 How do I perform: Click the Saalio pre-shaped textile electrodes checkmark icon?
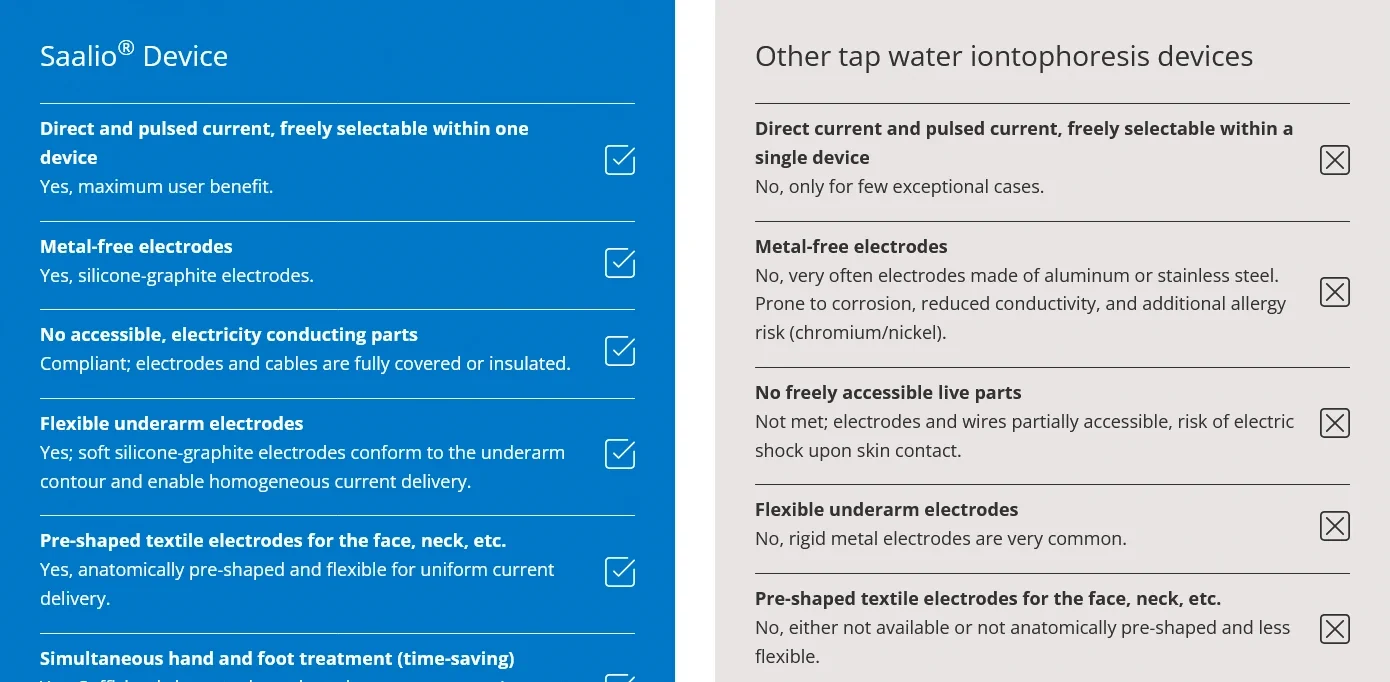pos(620,572)
